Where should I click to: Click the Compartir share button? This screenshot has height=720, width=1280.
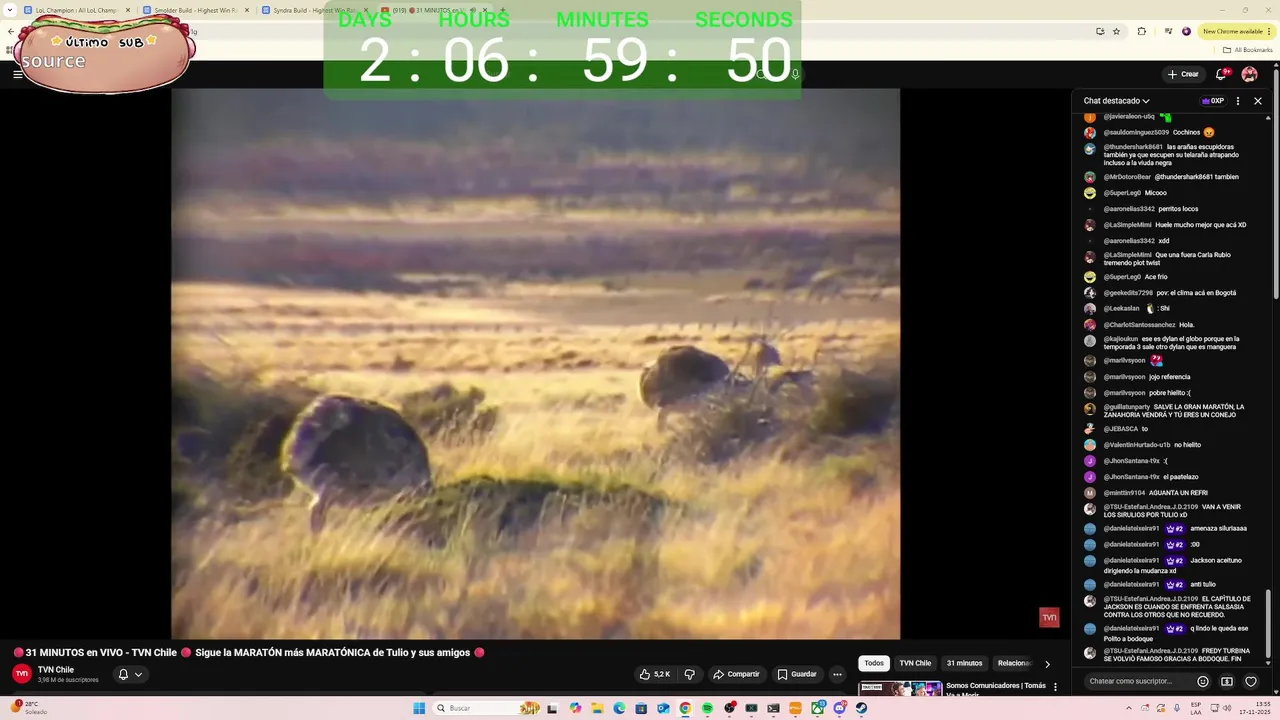736,674
